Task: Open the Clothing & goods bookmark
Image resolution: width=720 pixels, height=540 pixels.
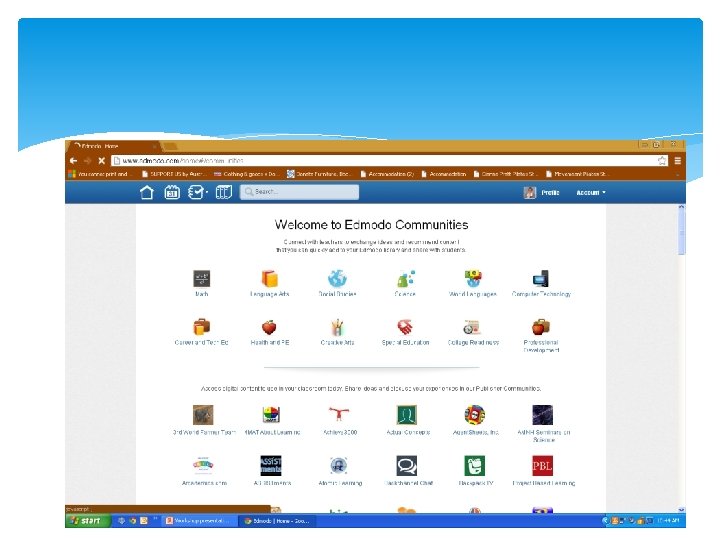Action: 245,174
